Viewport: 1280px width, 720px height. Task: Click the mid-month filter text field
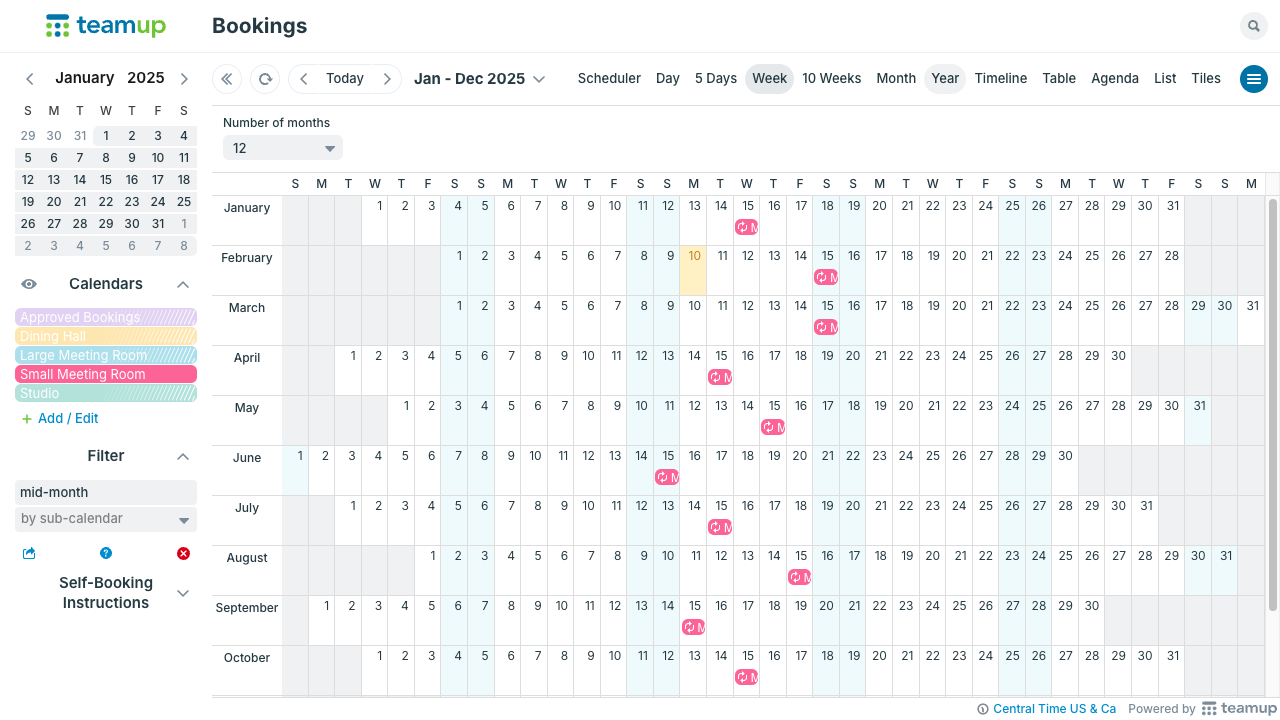point(106,492)
